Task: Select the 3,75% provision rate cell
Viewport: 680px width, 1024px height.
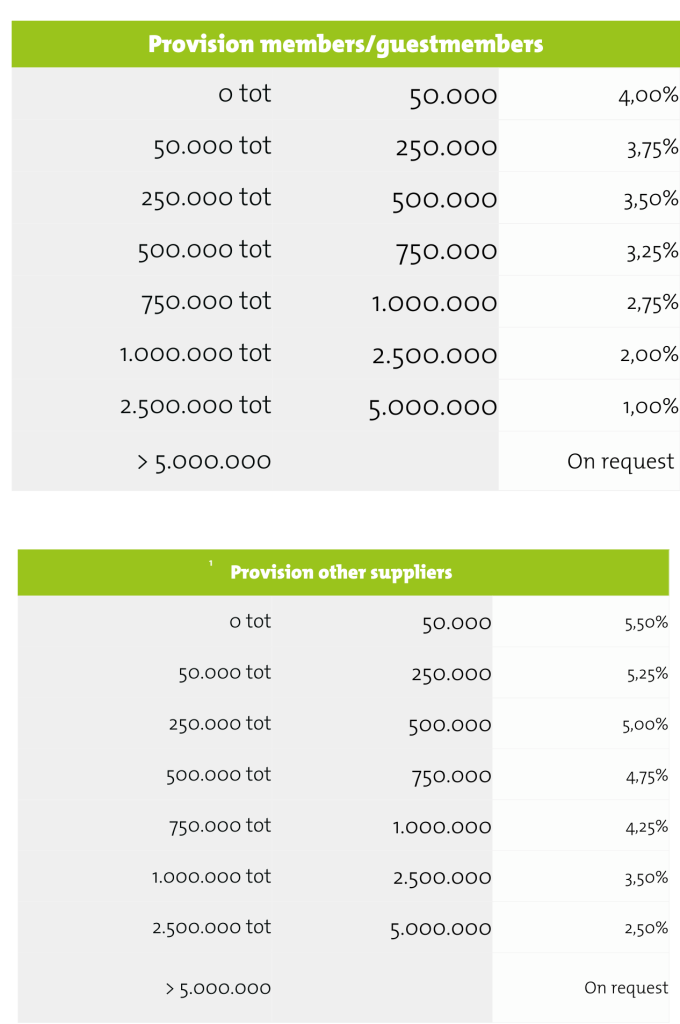Action: [x=652, y=148]
